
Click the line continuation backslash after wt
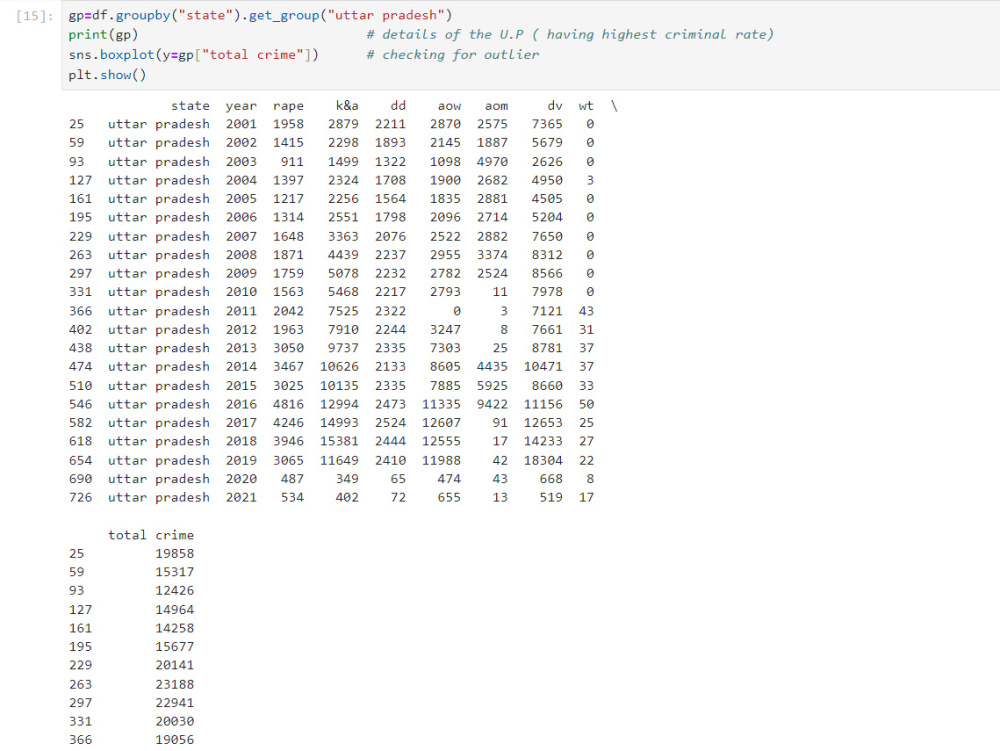pyautogui.click(x=614, y=106)
